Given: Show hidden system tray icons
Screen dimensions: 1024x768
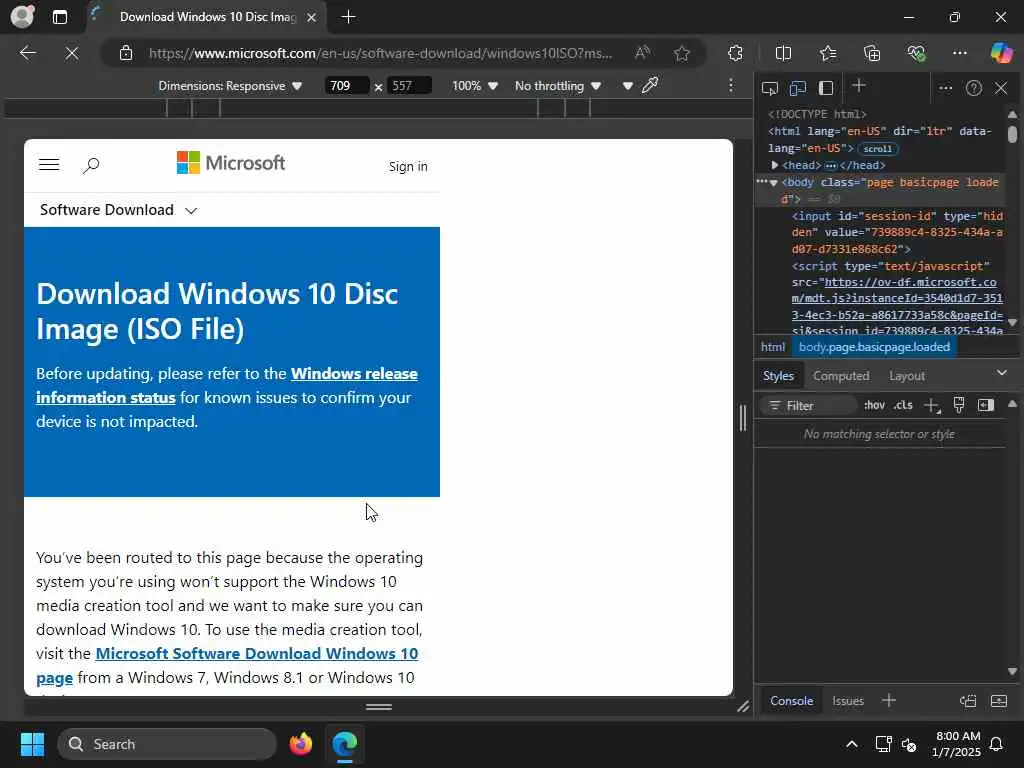Looking at the screenshot, I should click(852, 744).
